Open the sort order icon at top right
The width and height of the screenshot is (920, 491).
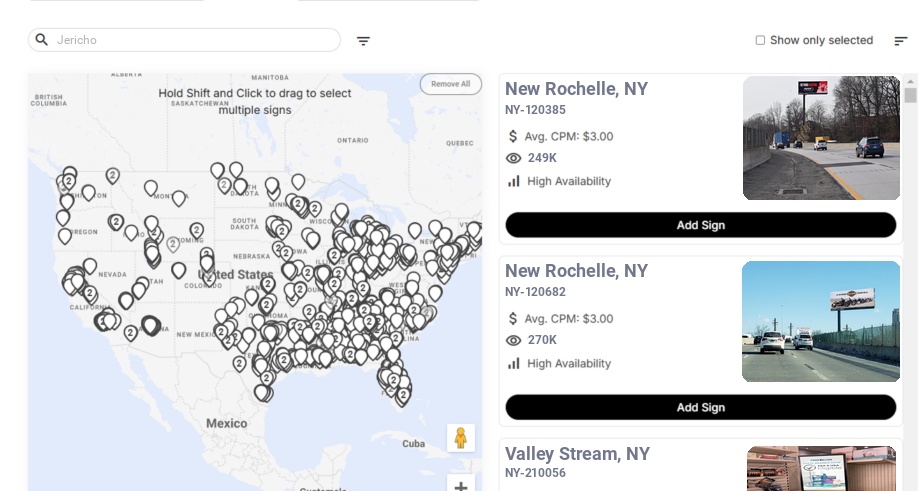point(900,41)
